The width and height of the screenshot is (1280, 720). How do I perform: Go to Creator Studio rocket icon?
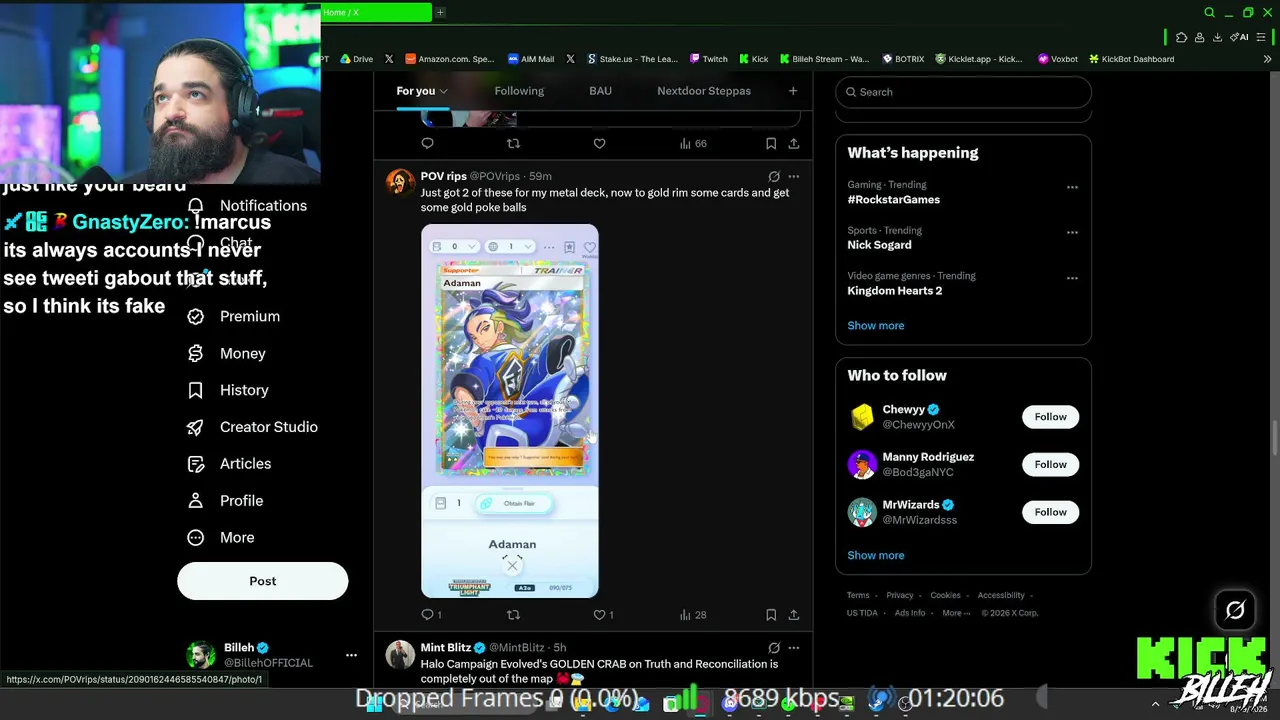point(196,427)
